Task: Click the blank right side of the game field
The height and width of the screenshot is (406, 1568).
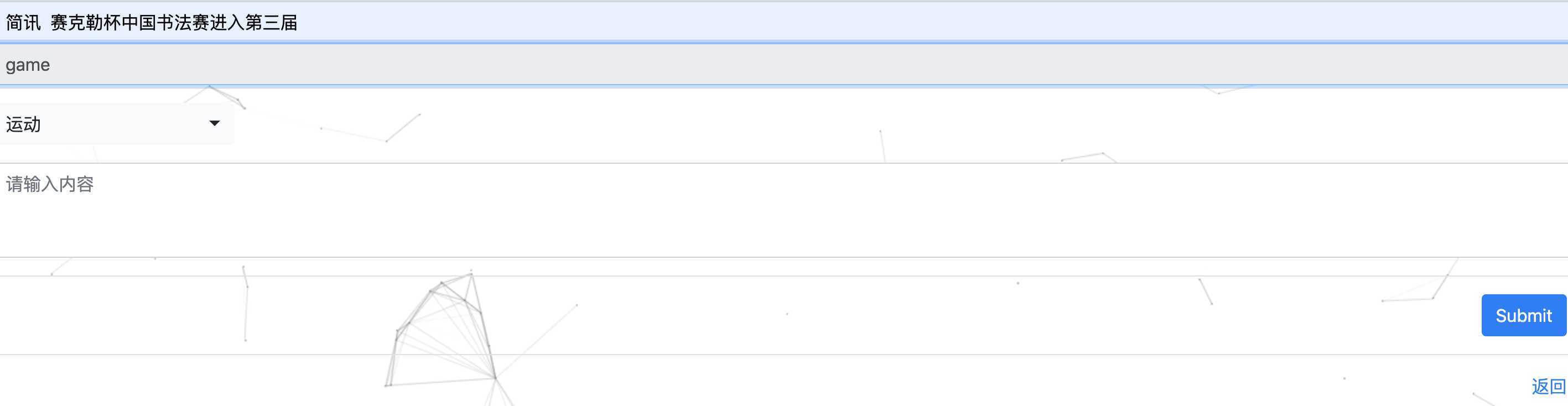Action: point(1095,65)
